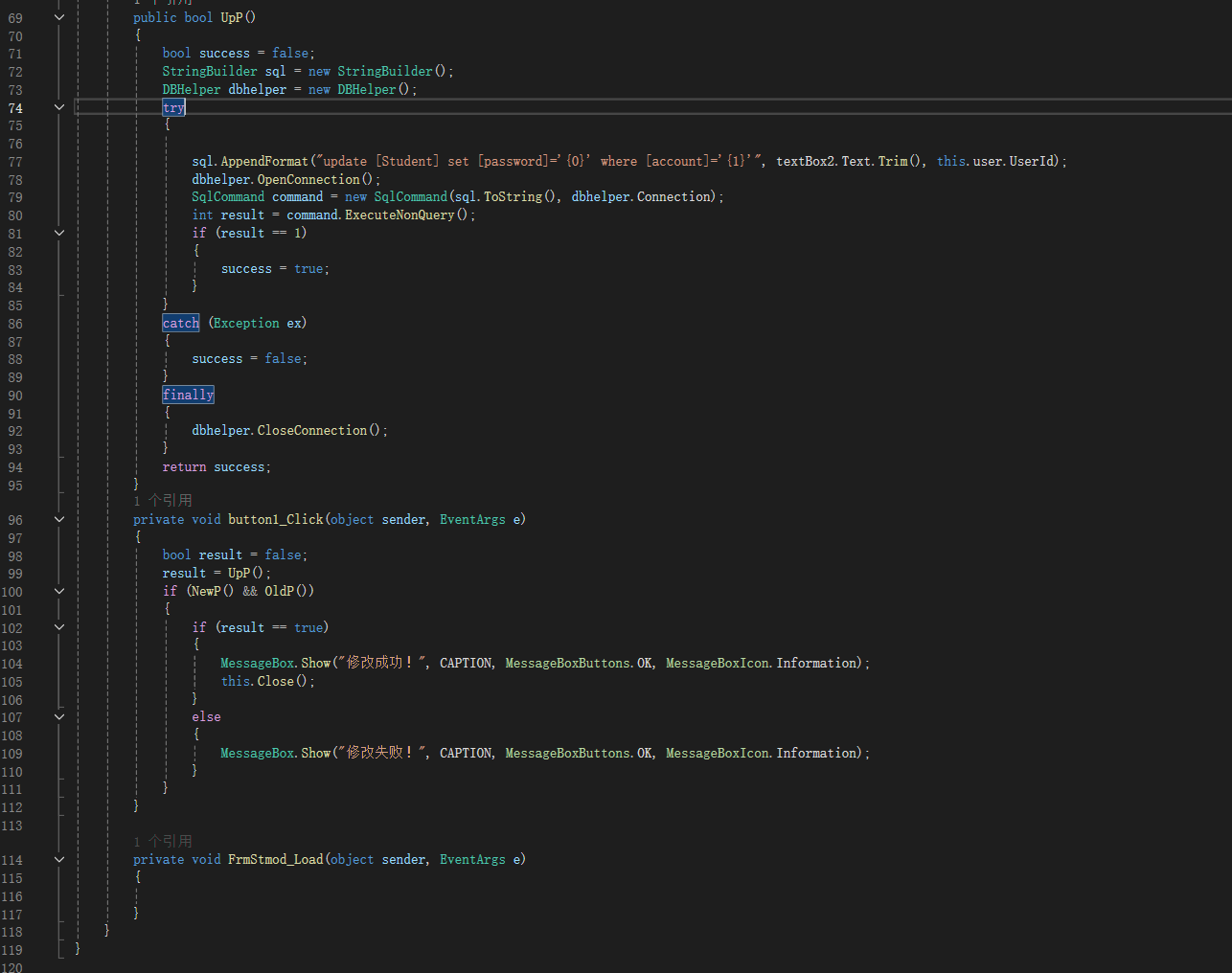
Task: Collapse the UpP method at line 69
Action: pos(59,17)
